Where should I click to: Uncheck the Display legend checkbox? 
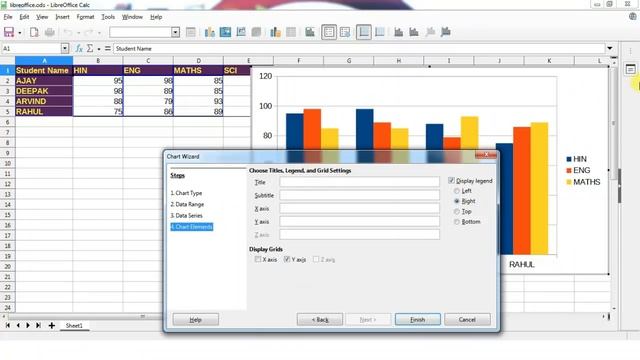click(x=451, y=180)
